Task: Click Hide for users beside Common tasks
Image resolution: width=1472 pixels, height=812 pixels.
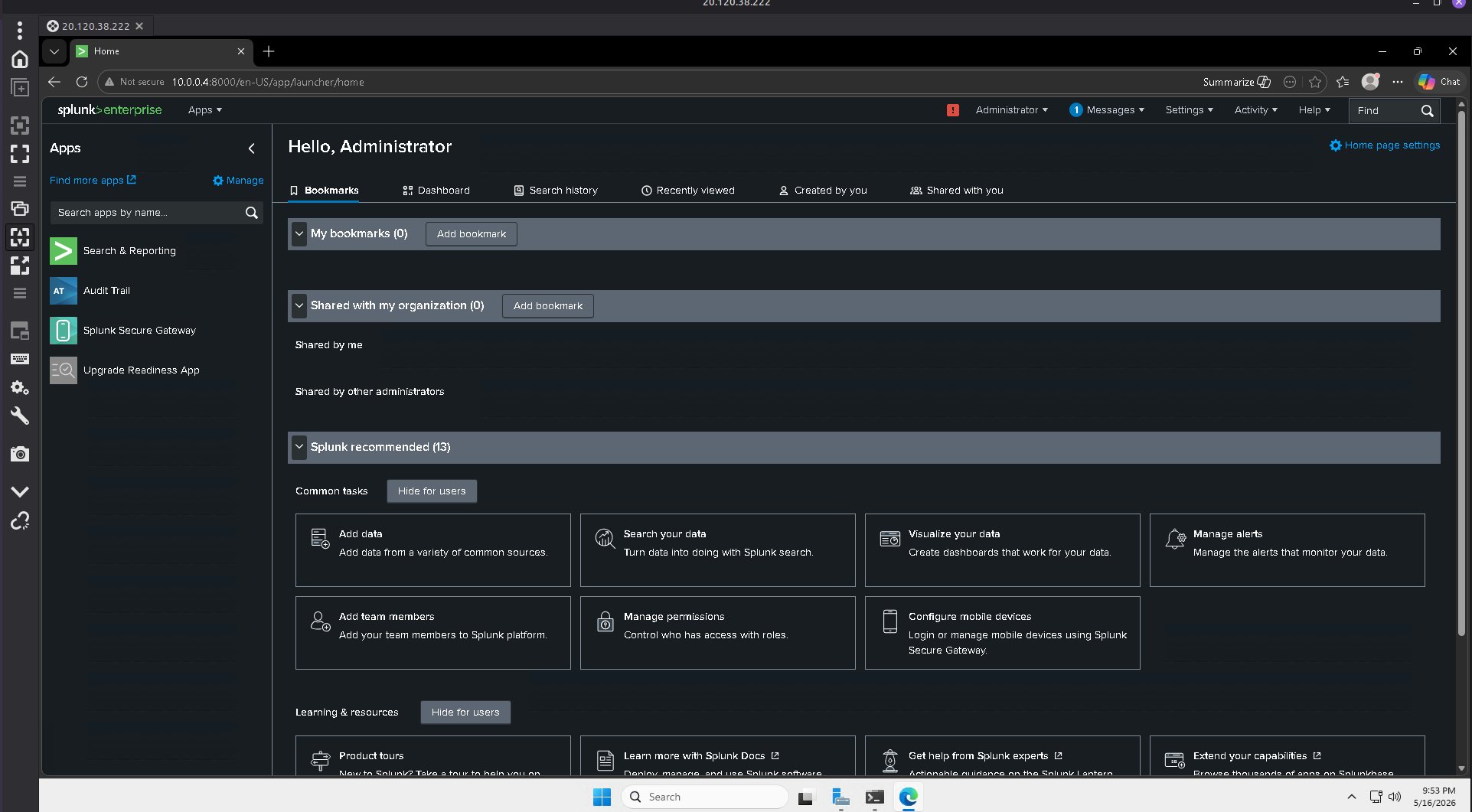Action: (x=431, y=491)
